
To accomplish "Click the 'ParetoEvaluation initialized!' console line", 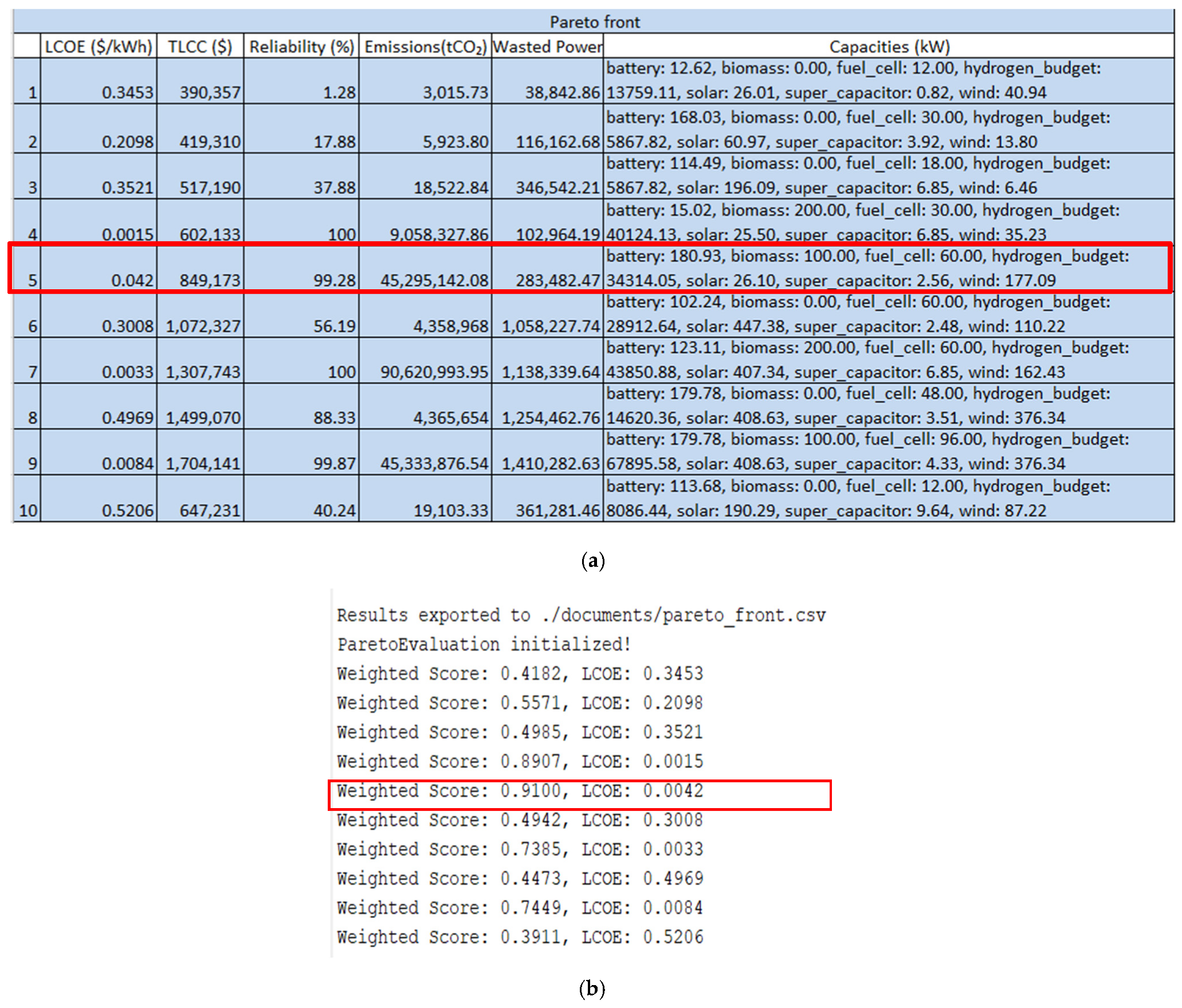I will pyautogui.click(x=484, y=645).
